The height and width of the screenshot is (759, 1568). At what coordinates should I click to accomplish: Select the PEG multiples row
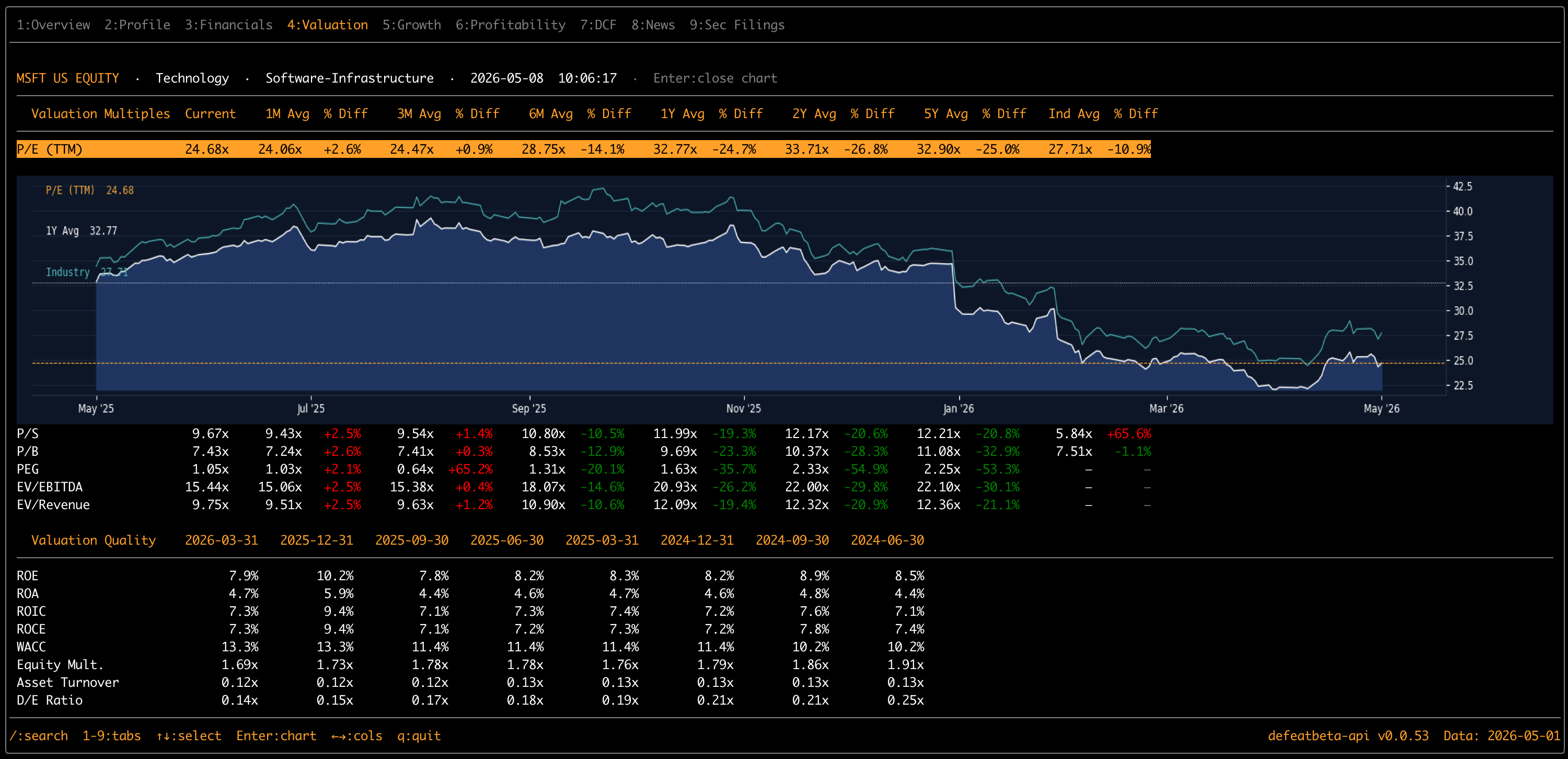(583, 469)
